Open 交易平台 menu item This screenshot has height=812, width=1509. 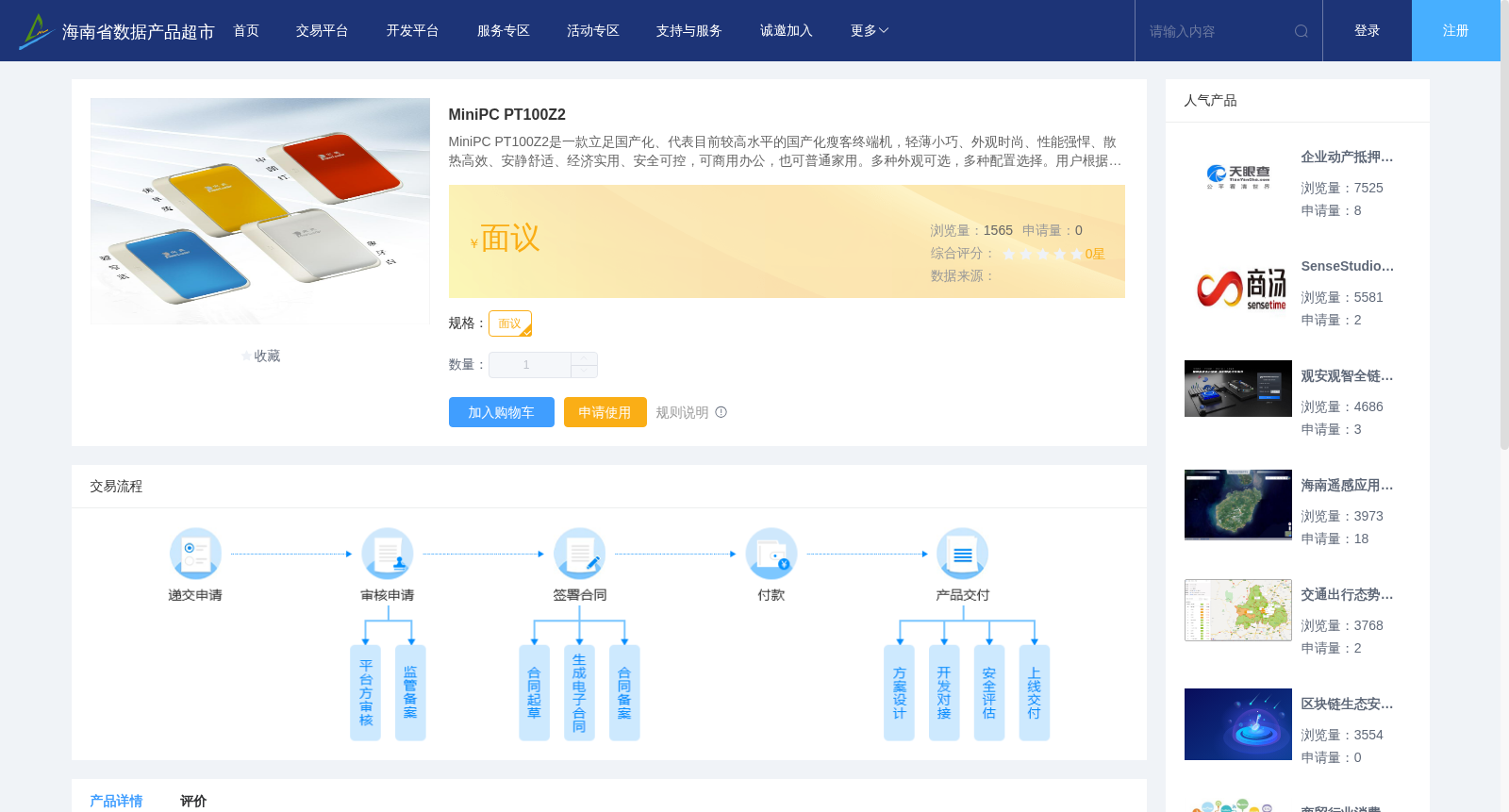click(x=323, y=31)
